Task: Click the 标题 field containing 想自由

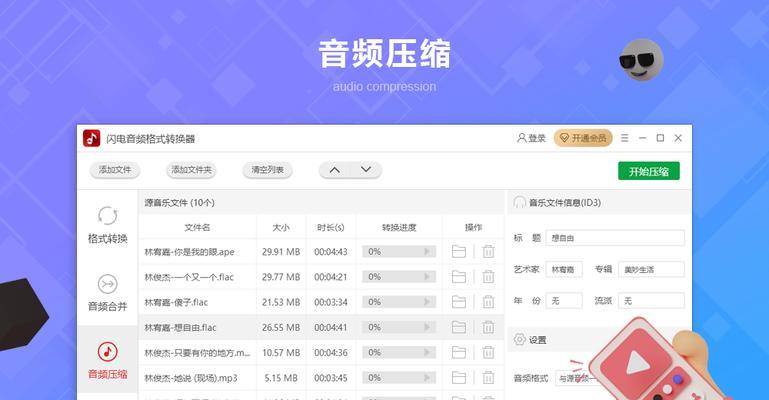Action: tap(615, 238)
